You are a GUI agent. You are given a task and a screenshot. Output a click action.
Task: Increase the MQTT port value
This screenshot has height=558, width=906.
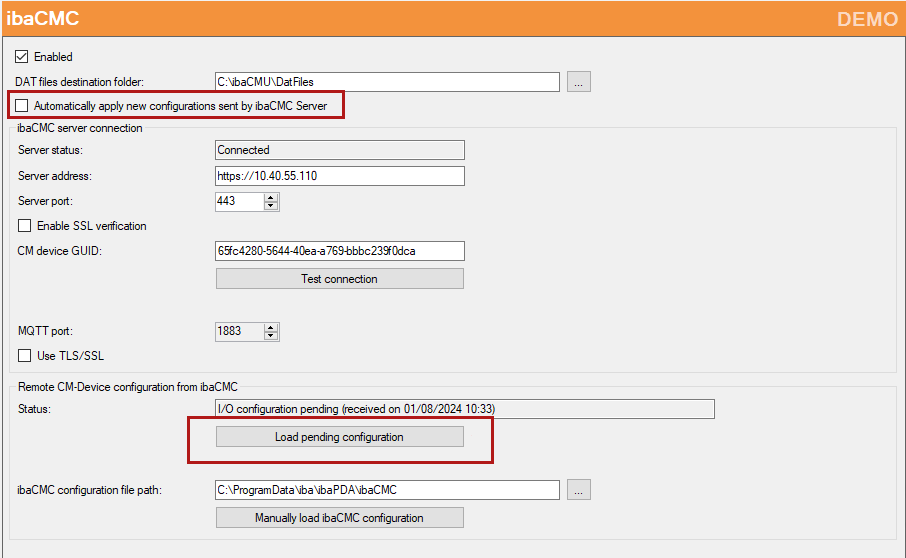tap(270, 328)
